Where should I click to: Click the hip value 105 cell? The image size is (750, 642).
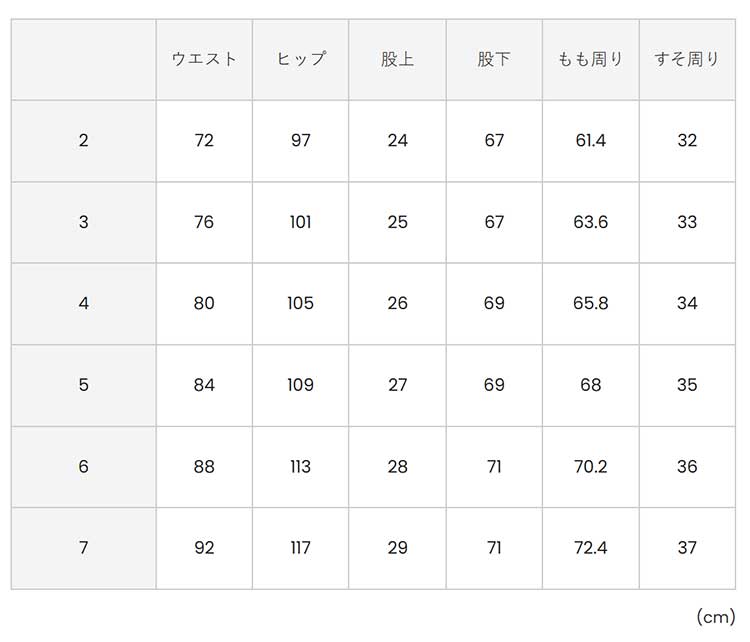point(301,304)
